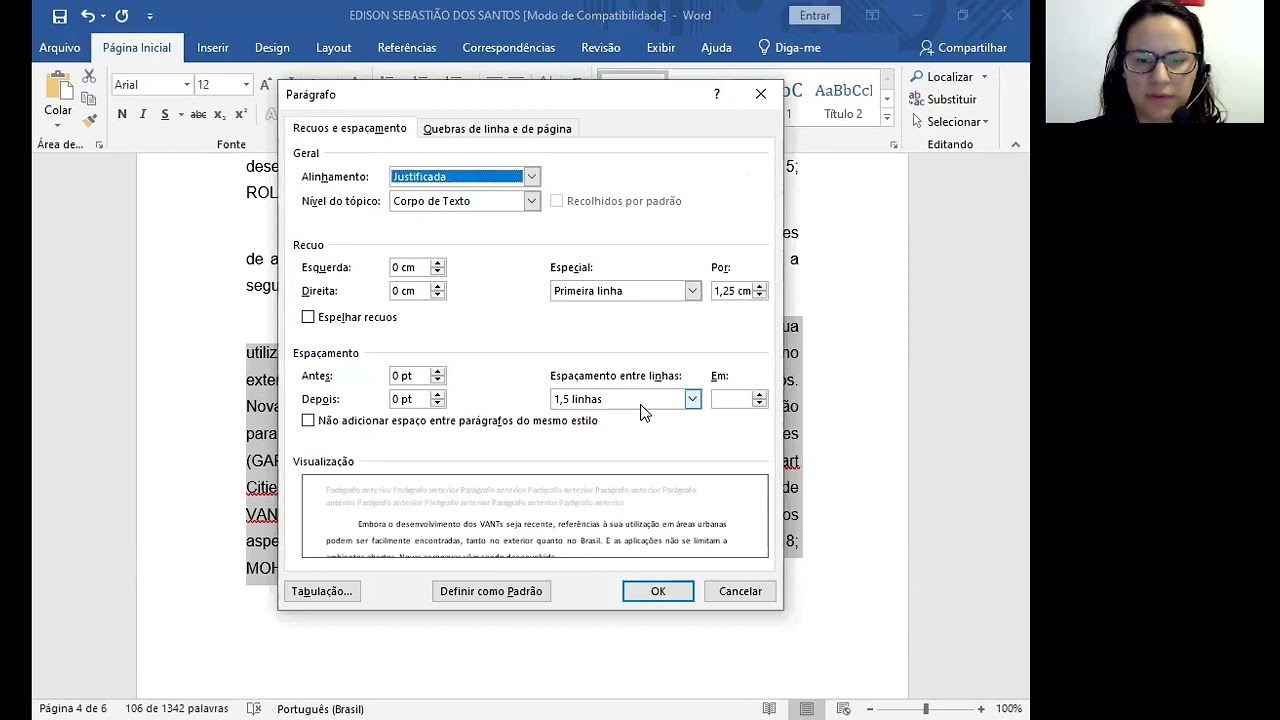This screenshot has width=1280, height=720.
Task: Underline text with the S button
Action: pos(165,114)
